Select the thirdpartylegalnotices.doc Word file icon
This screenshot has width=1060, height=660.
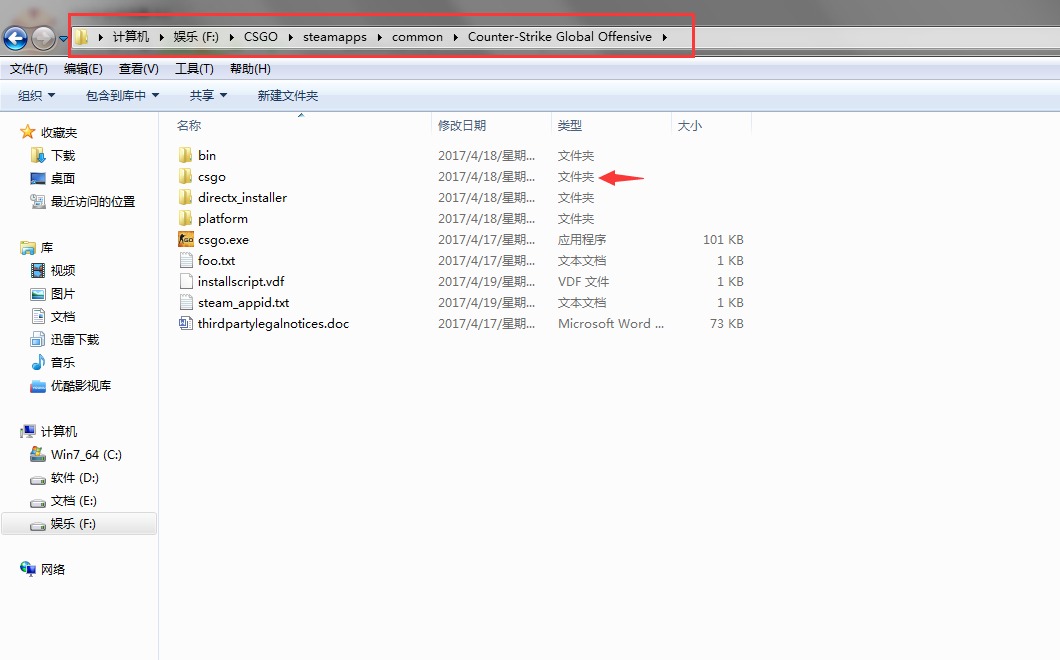tap(185, 324)
